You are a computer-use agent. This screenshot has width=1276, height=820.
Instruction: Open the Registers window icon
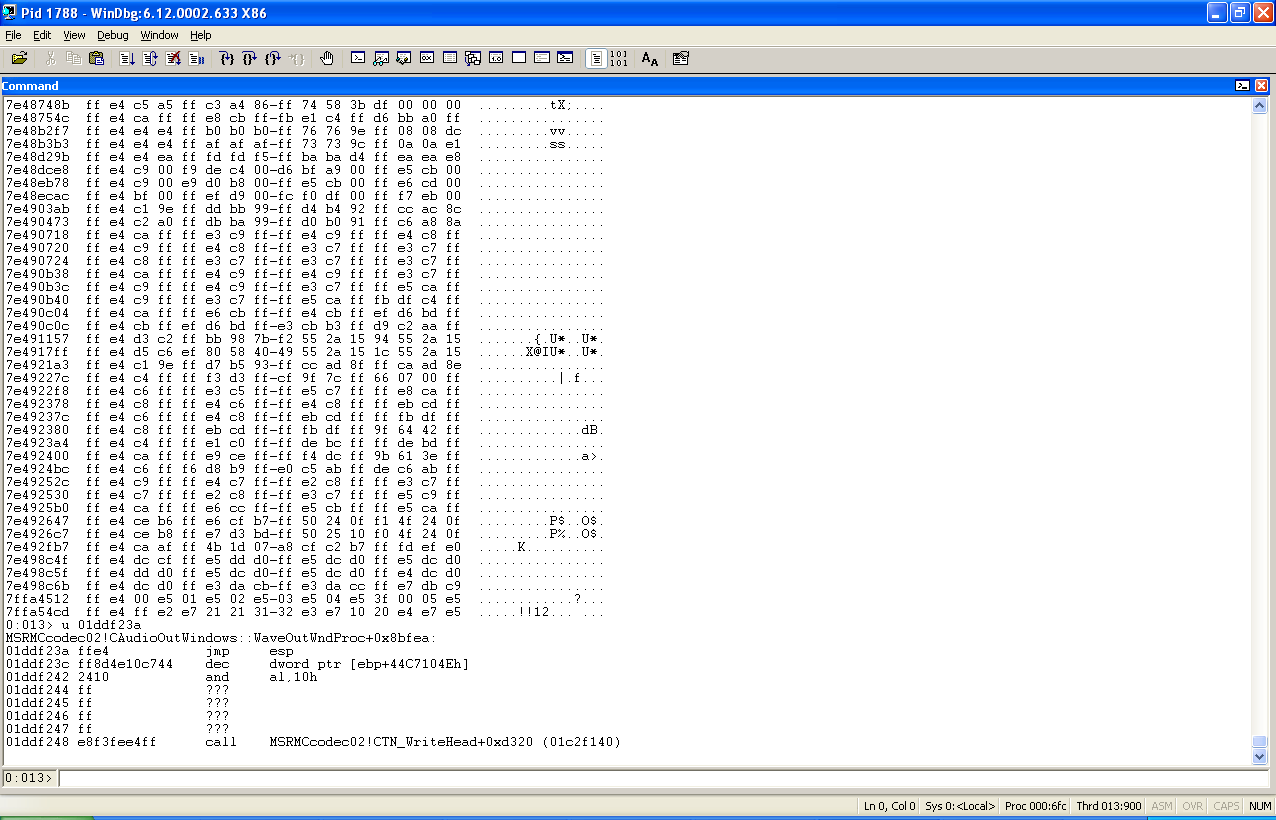[x=427, y=59]
